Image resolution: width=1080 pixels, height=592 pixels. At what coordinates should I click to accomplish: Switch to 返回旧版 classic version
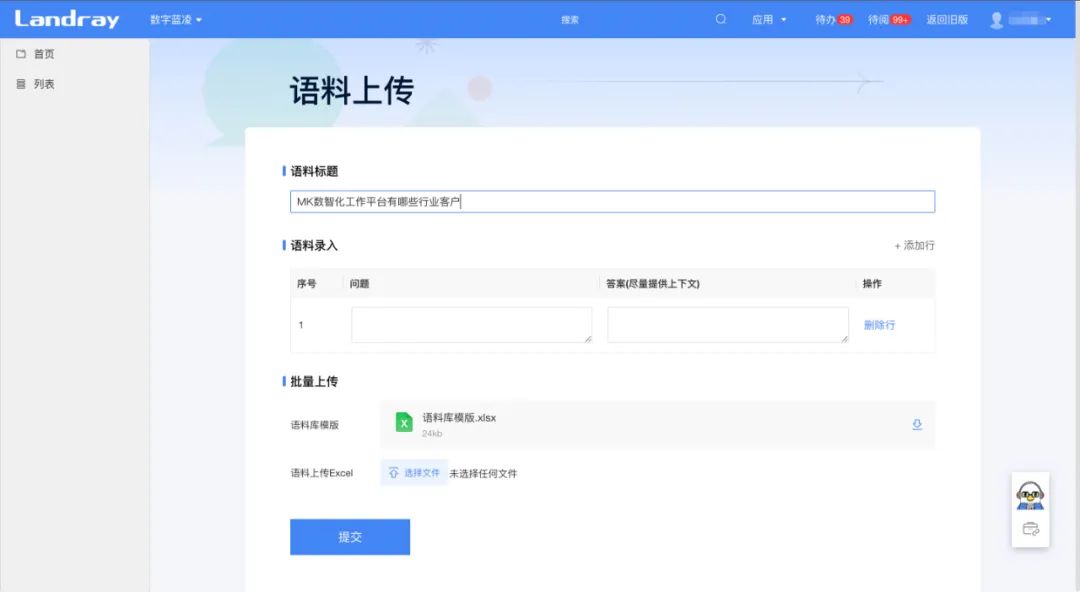(947, 18)
